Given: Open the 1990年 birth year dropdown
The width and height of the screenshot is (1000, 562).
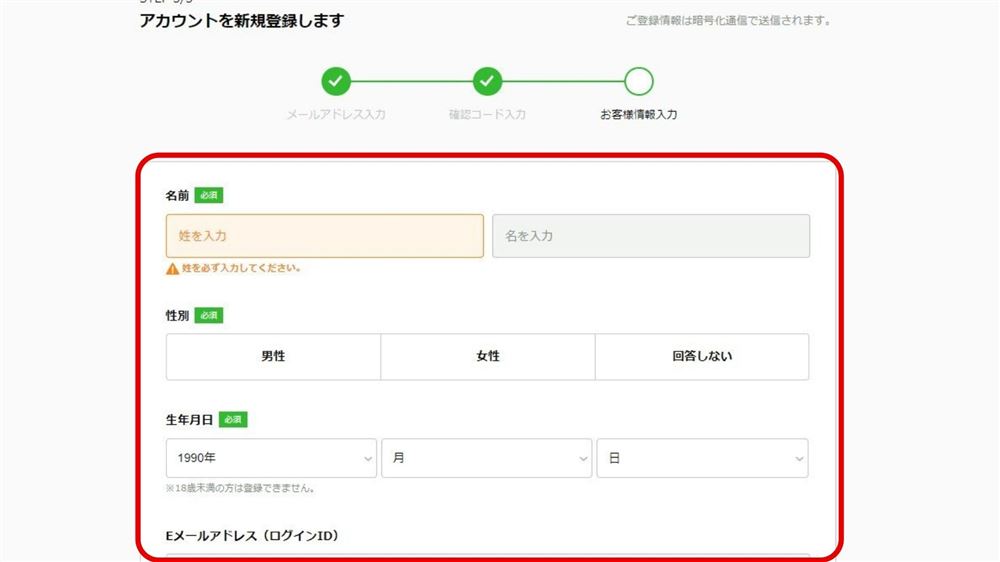Looking at the screenshot, I should [x=271, y=458].
